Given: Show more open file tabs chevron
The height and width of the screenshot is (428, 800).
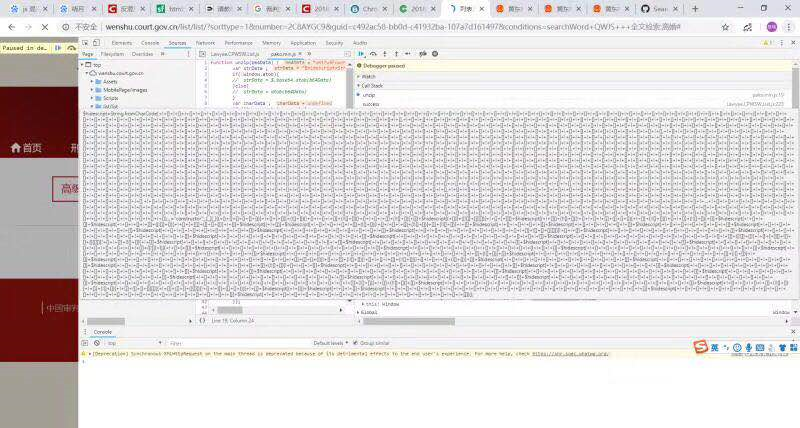Looking at the screenshot, I should 309,54.
